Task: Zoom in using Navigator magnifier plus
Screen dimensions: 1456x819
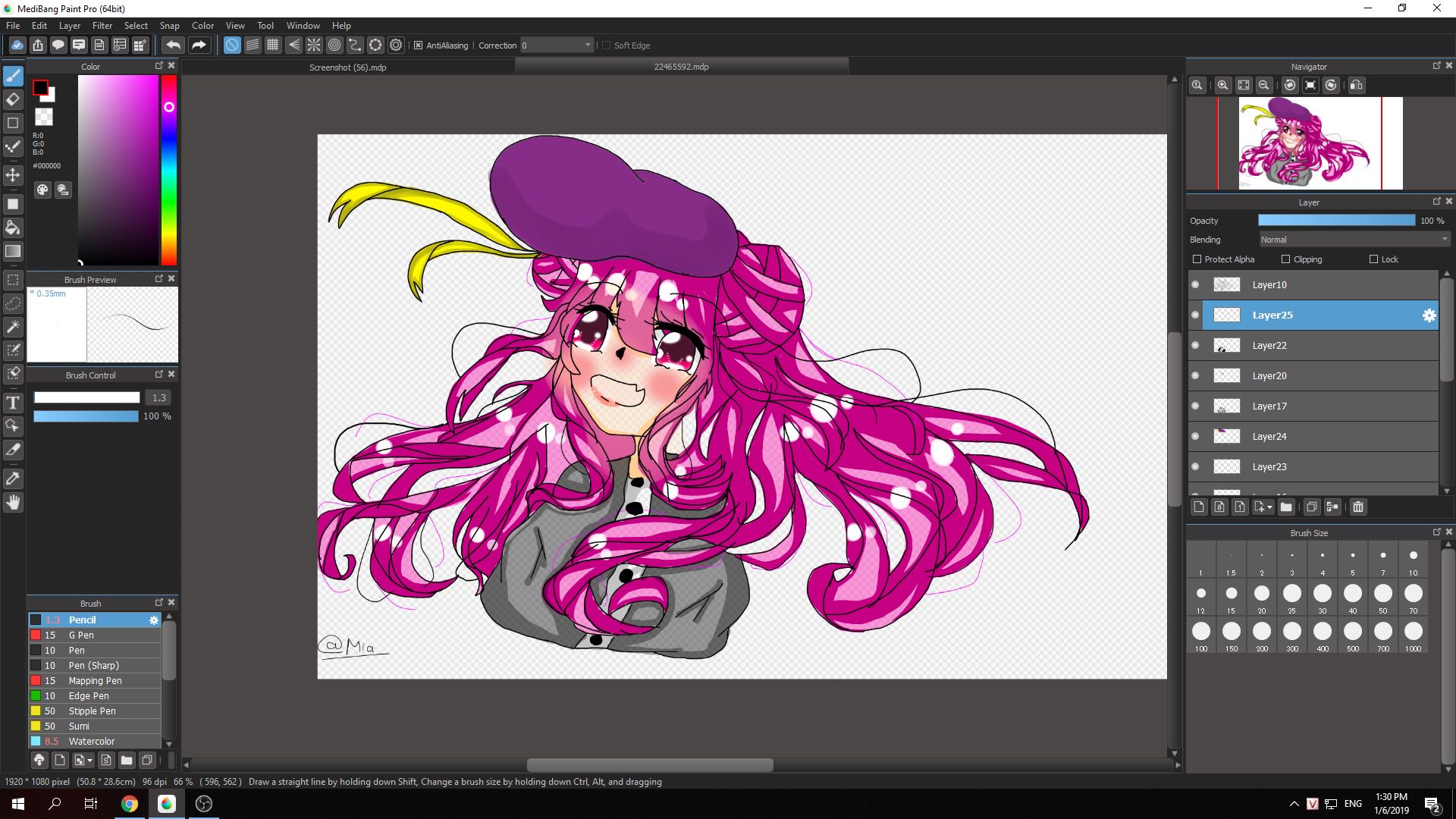Action: [x=1222, y=86]
